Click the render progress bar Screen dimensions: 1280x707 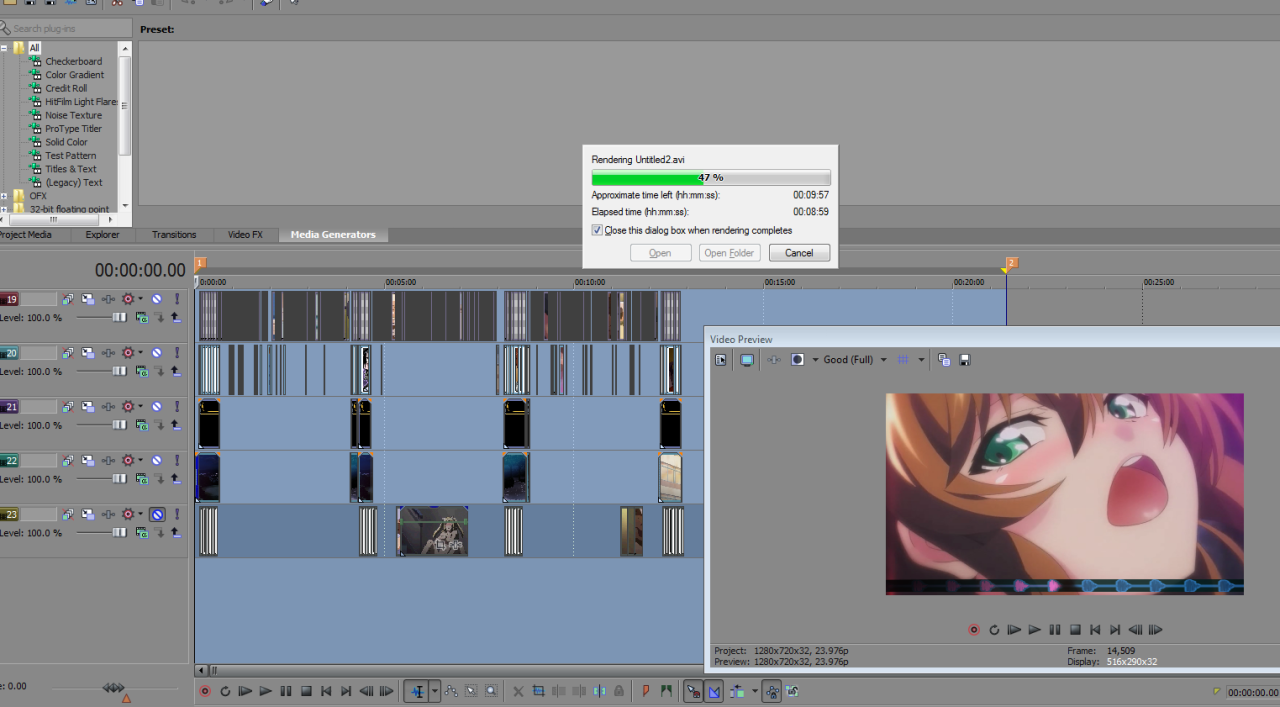pyautogui.click(x=711, y=178)
